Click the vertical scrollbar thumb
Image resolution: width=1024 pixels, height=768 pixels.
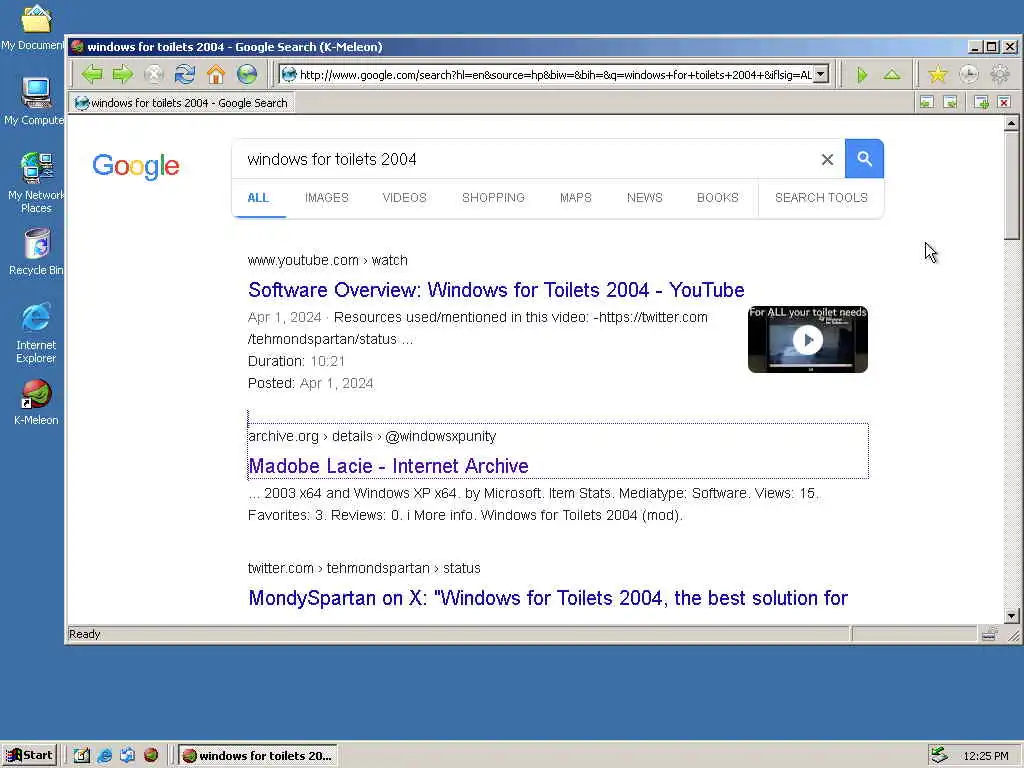click(x=1012, y=185)
